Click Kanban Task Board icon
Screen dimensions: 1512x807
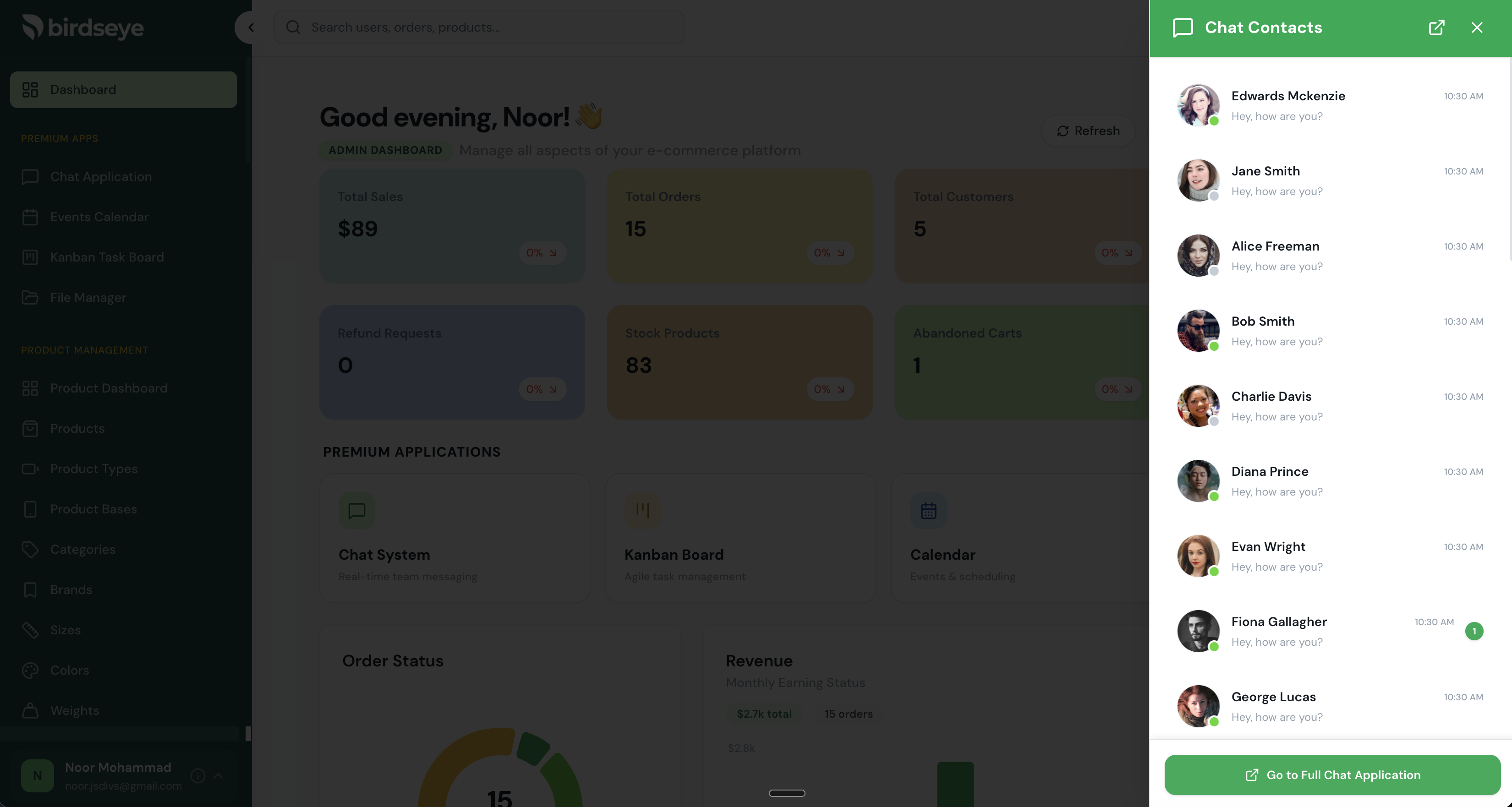(30, 257)
